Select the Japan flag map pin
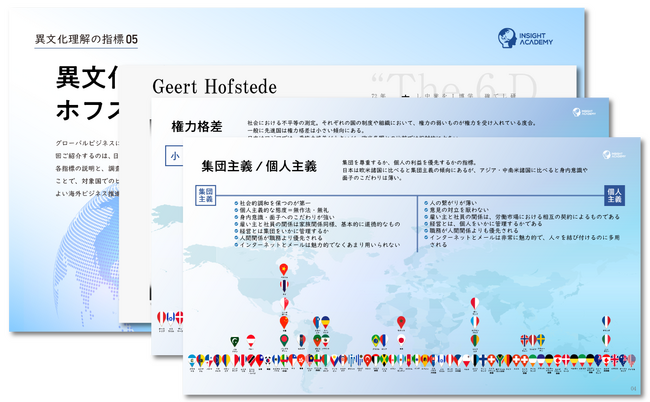The width and height of the screenshot is (650, 402). pos(401,341)
